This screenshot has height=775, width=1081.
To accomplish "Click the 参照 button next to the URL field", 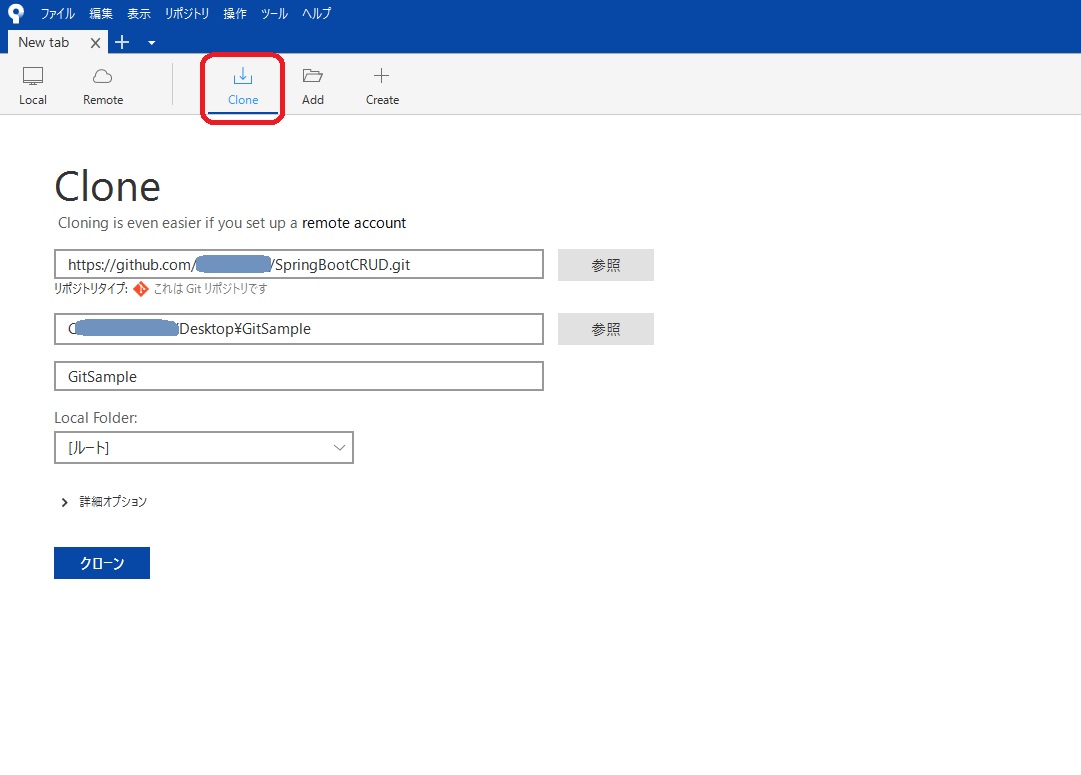I will click(x=605, y=264).
